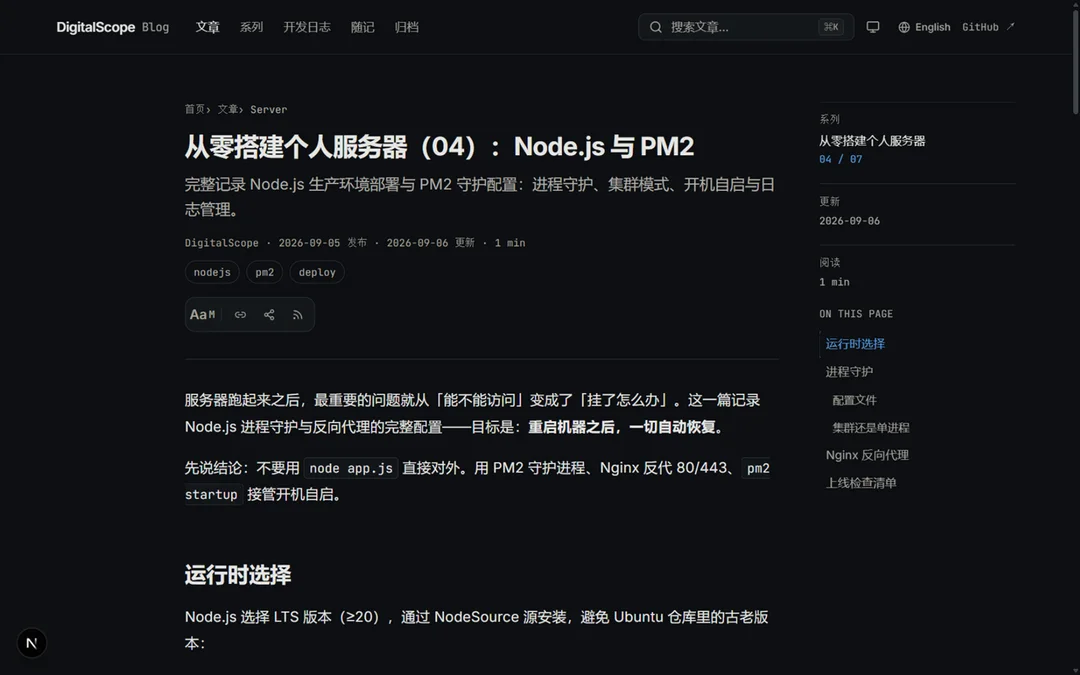This screenshot has height=675, width=1080.
Task: Click the Server breadcrumb
Action: (x=269, y=110)
